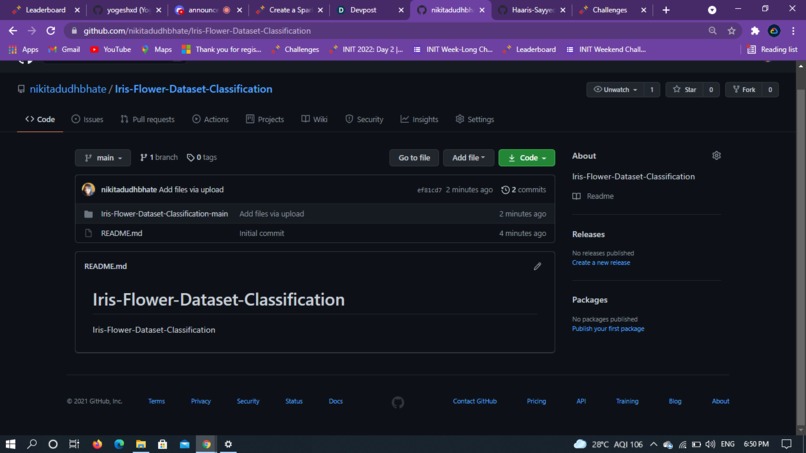Open Settings gear on the taskbar
This screenshot has width=806, height=453.
228,444
